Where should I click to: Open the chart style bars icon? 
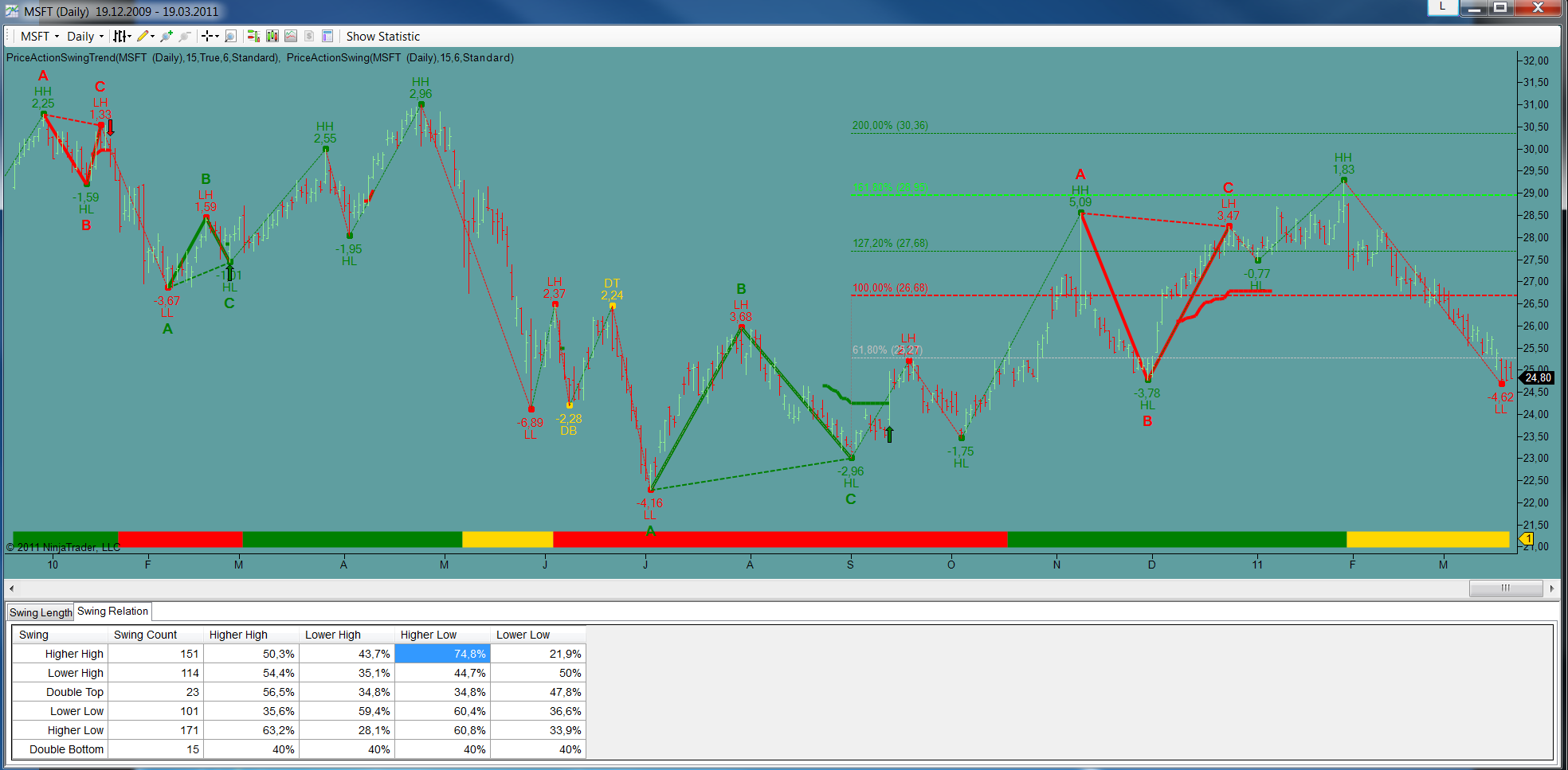[120, 36]
